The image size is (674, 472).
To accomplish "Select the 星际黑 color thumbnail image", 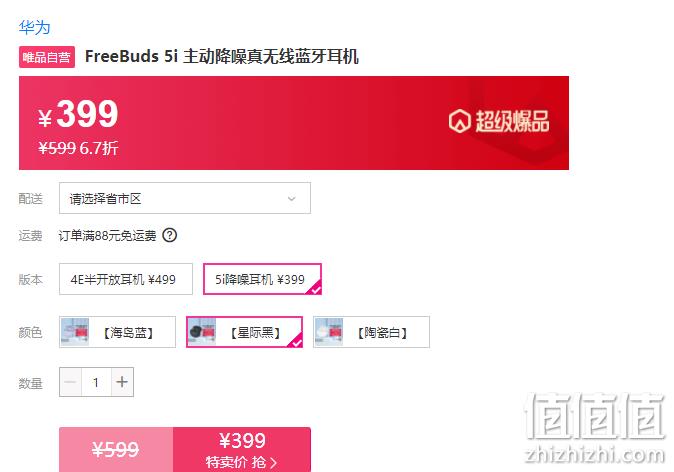I will pos(202,332).
